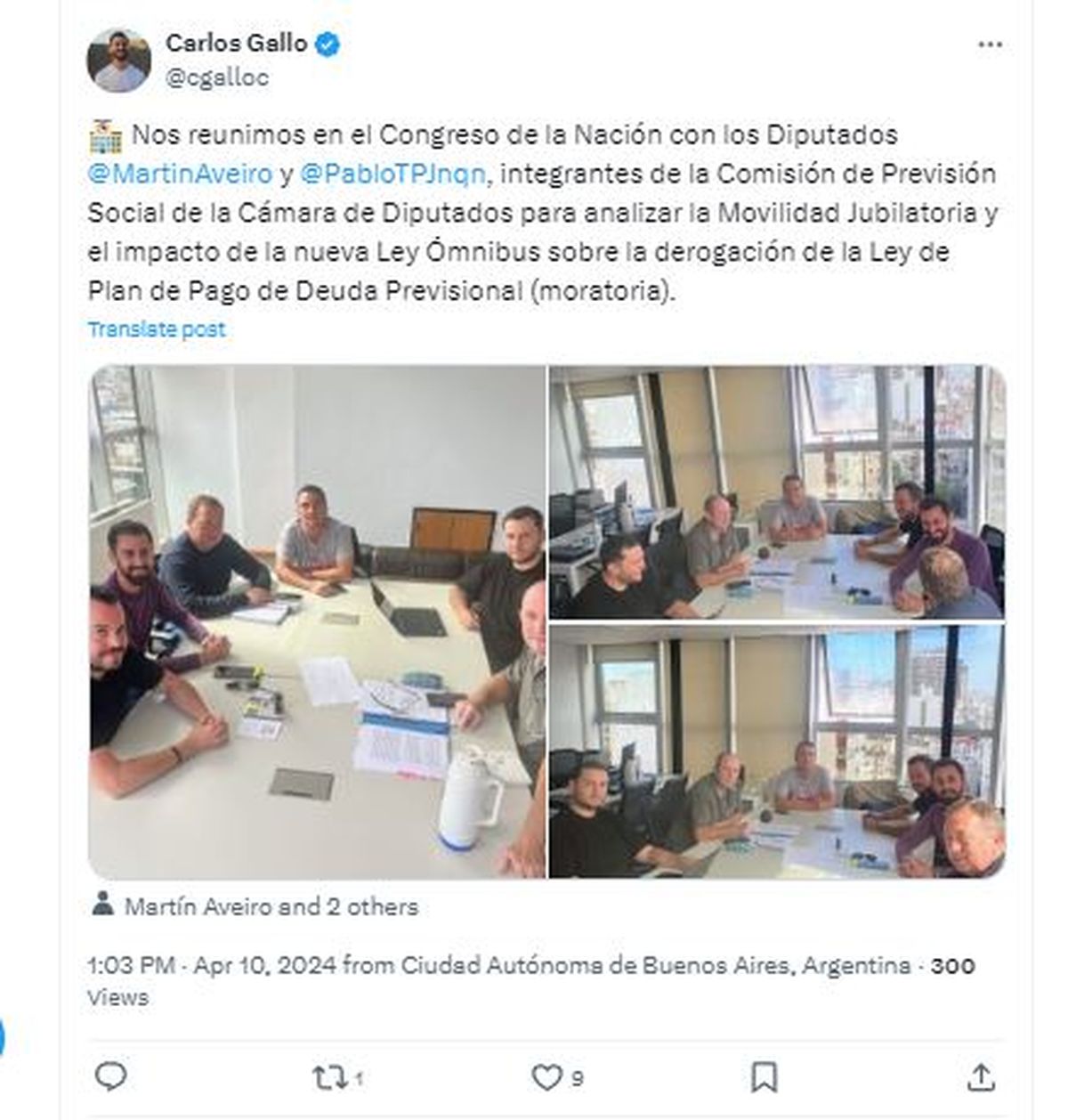Image resolution: width=1068 pixels, height=1120 pixels.
Task: Click the @cgalloc handle
Action: tap(217, 77)
